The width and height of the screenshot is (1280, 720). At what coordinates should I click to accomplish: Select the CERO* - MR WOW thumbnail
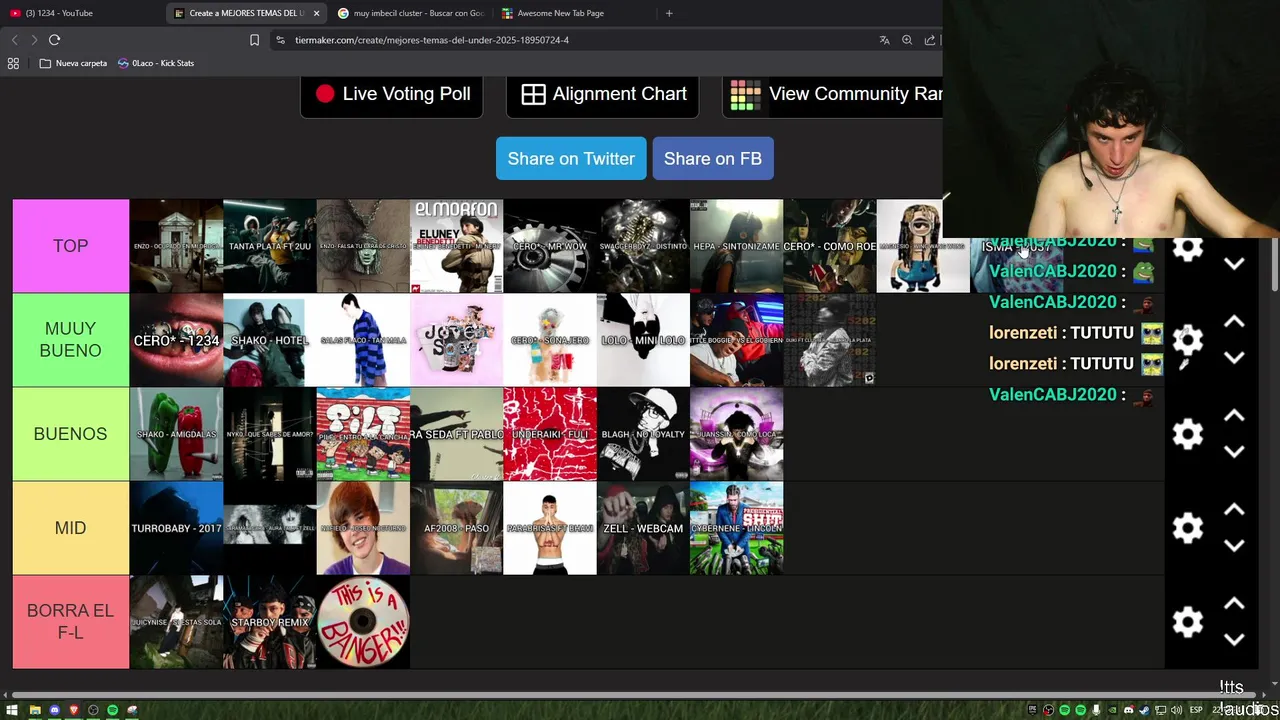point(550,246)
